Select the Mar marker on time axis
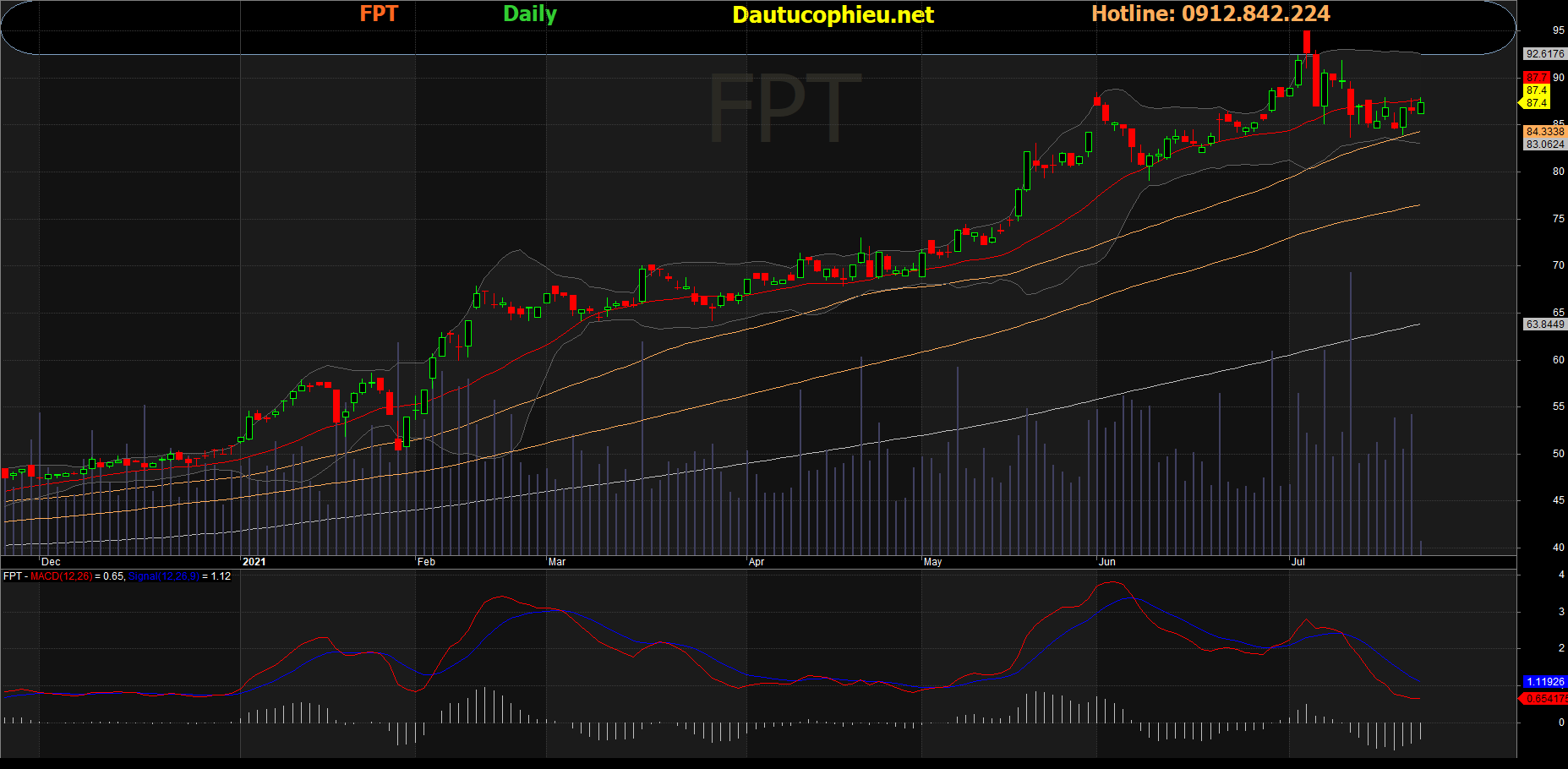The image size is (1568, 769). (x=557, y=562)
